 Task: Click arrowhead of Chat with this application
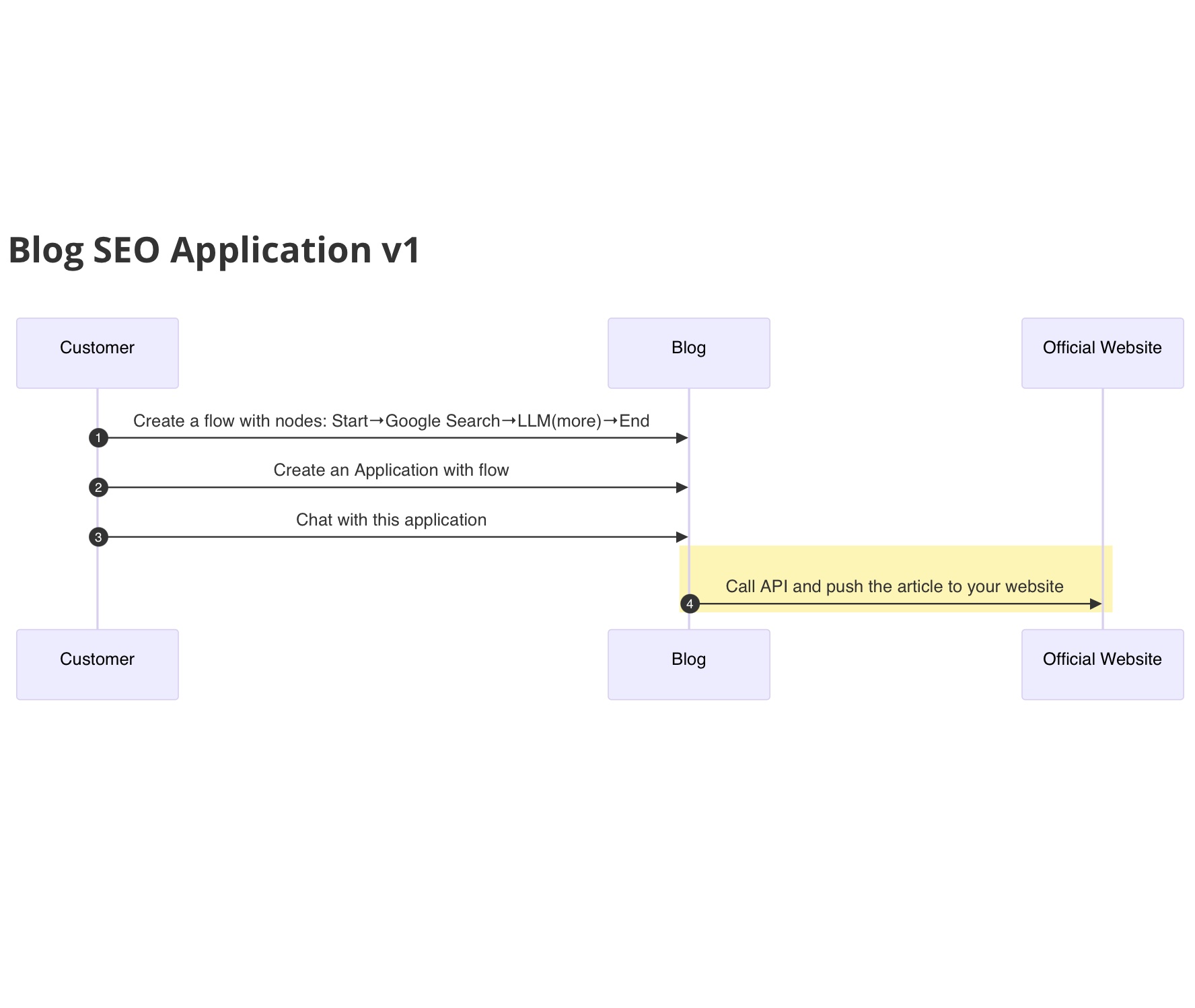pyautogui.click(x=682, y=537)
